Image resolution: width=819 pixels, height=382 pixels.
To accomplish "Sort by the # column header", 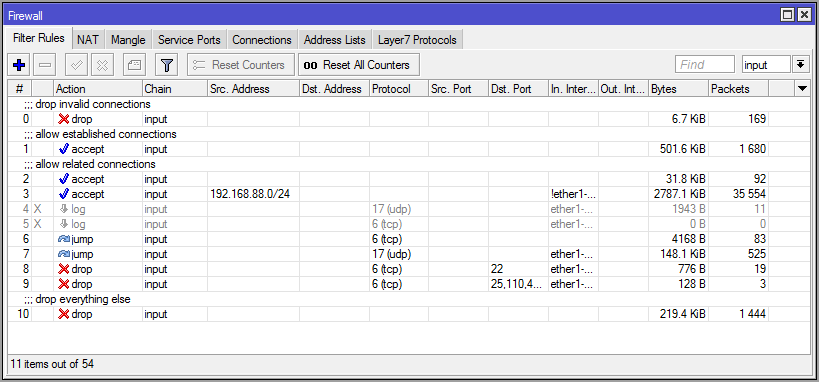I will pyautogui.click(x=20, y=89).
